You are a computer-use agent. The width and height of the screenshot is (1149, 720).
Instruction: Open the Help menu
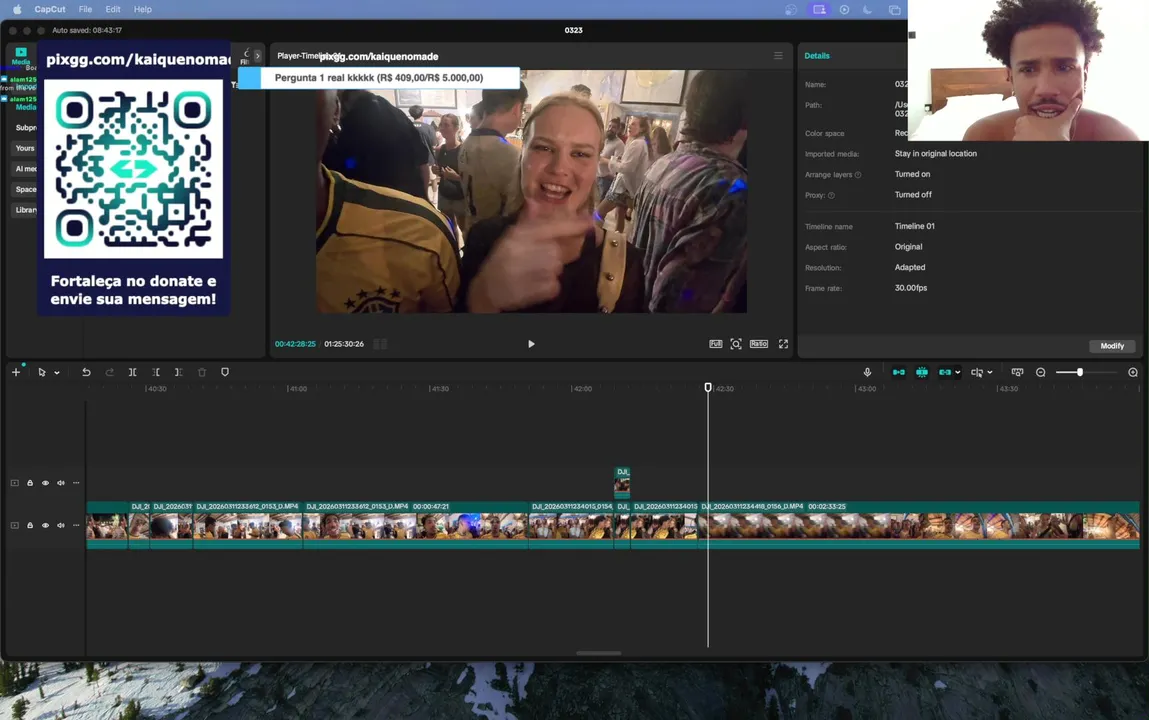tap(143, 10)
